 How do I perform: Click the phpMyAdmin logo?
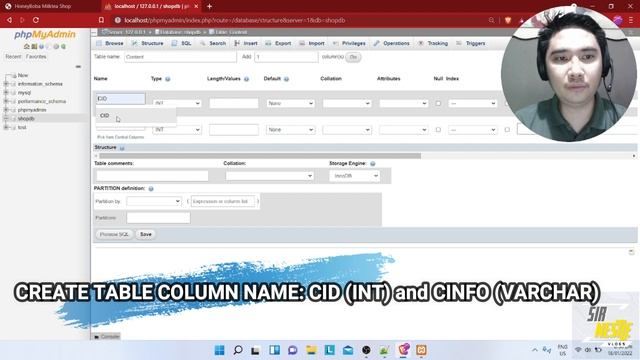(44, 35)
